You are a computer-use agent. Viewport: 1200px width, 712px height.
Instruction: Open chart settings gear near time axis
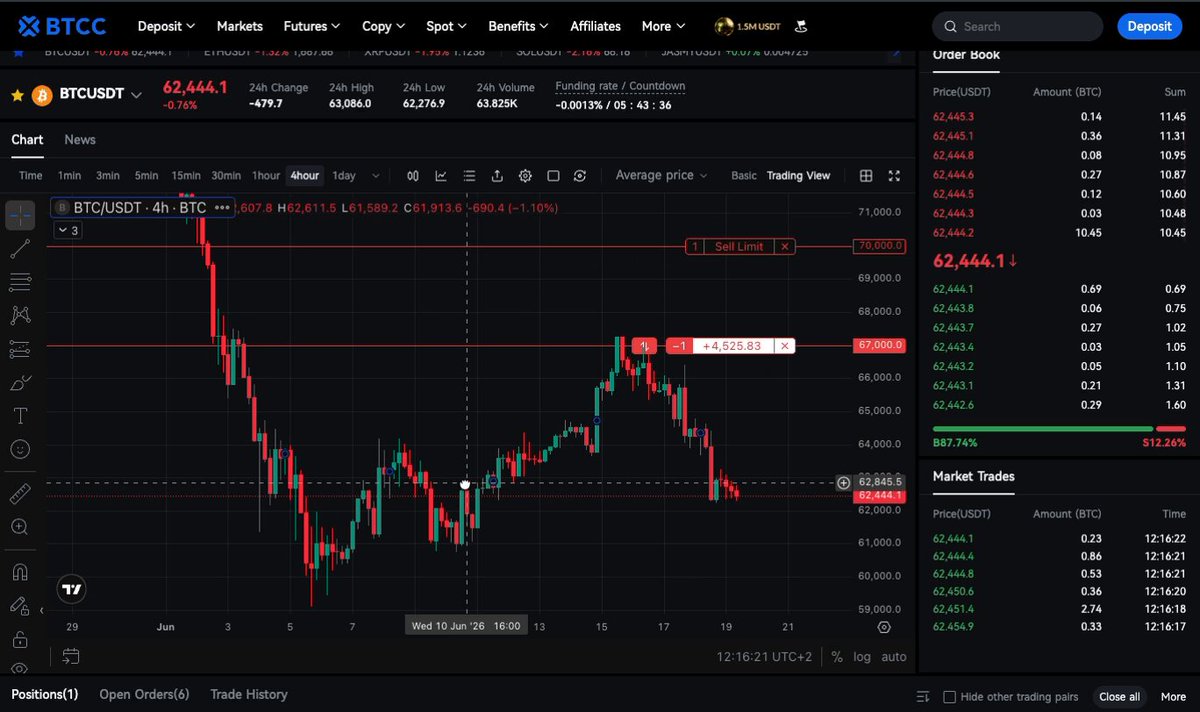tap(884, 627)
